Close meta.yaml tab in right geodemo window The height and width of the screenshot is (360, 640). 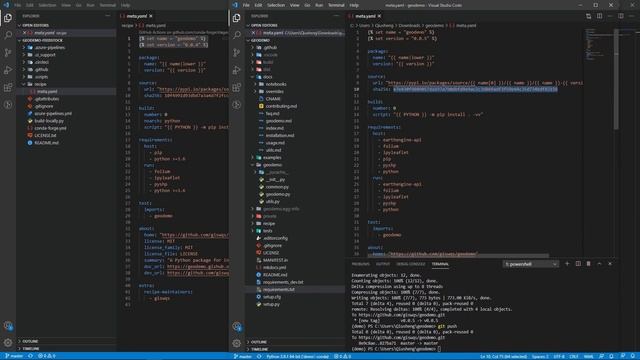[379, 16]
